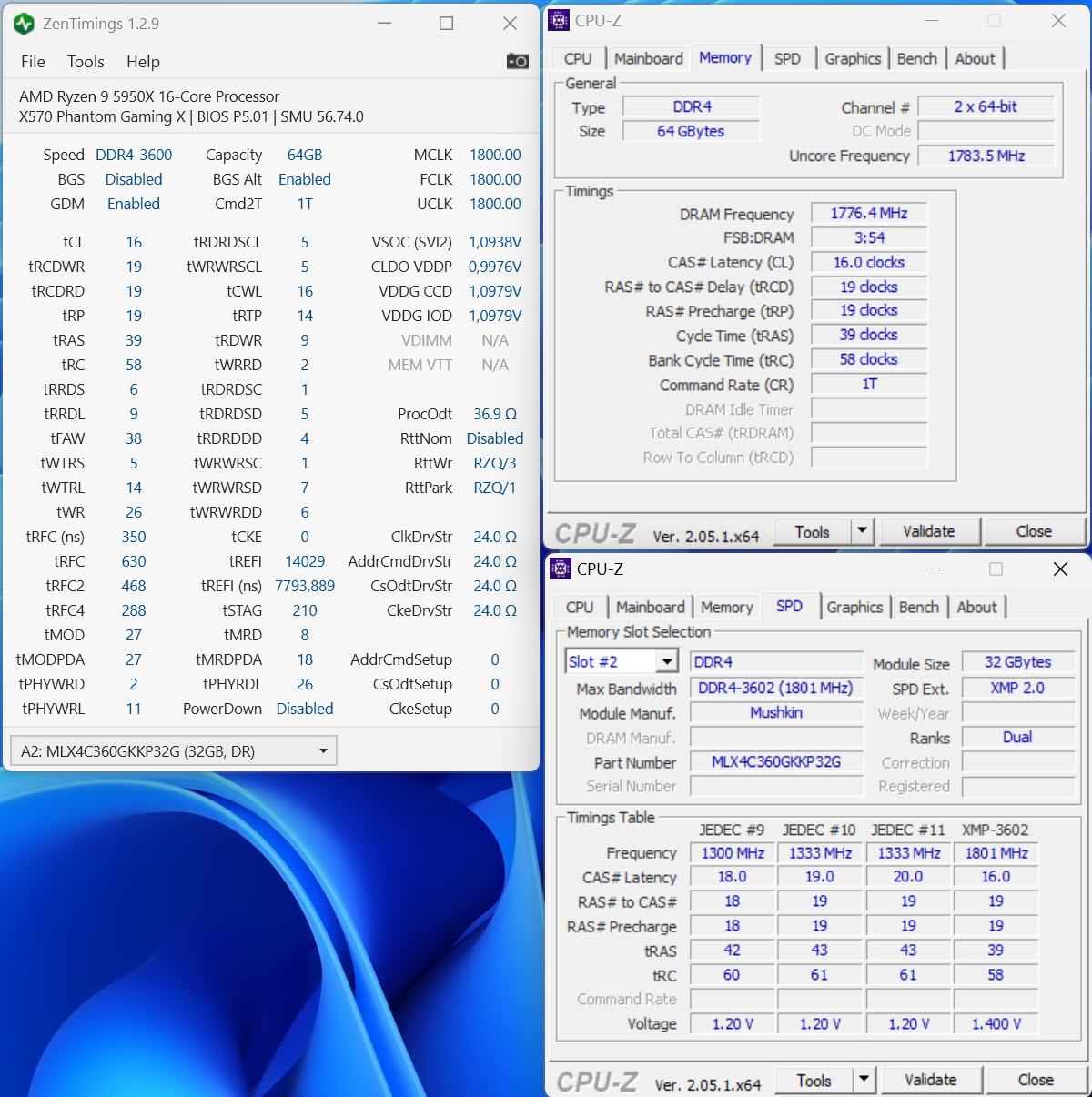Click the MCLK value 1800.00
This screenshot has height=1097, width=1092.
[x=495, y=155]
